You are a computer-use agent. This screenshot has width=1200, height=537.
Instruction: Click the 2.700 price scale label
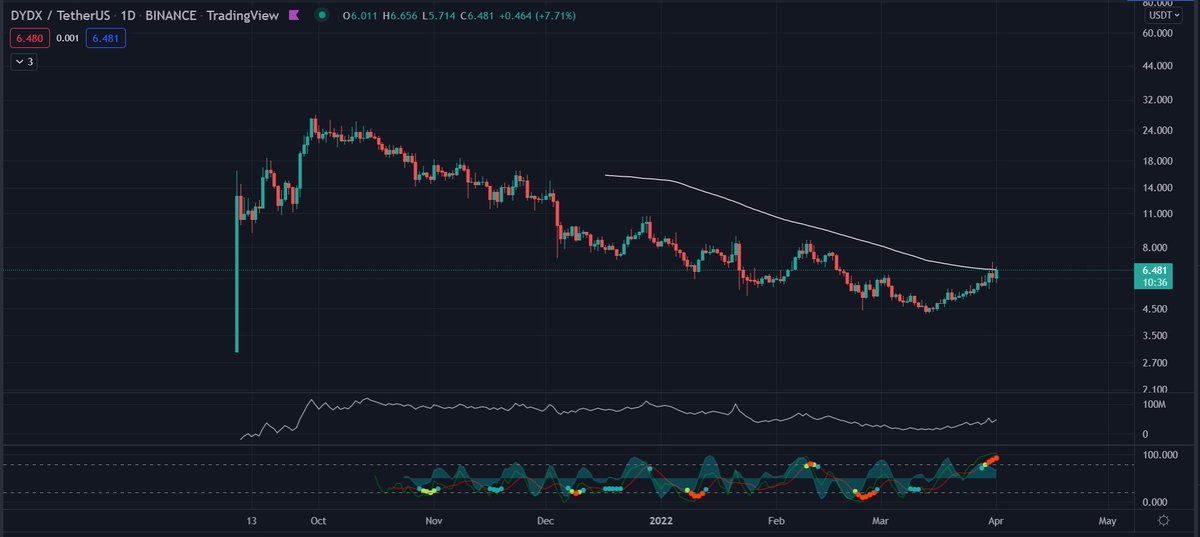tap(1156, 363)
